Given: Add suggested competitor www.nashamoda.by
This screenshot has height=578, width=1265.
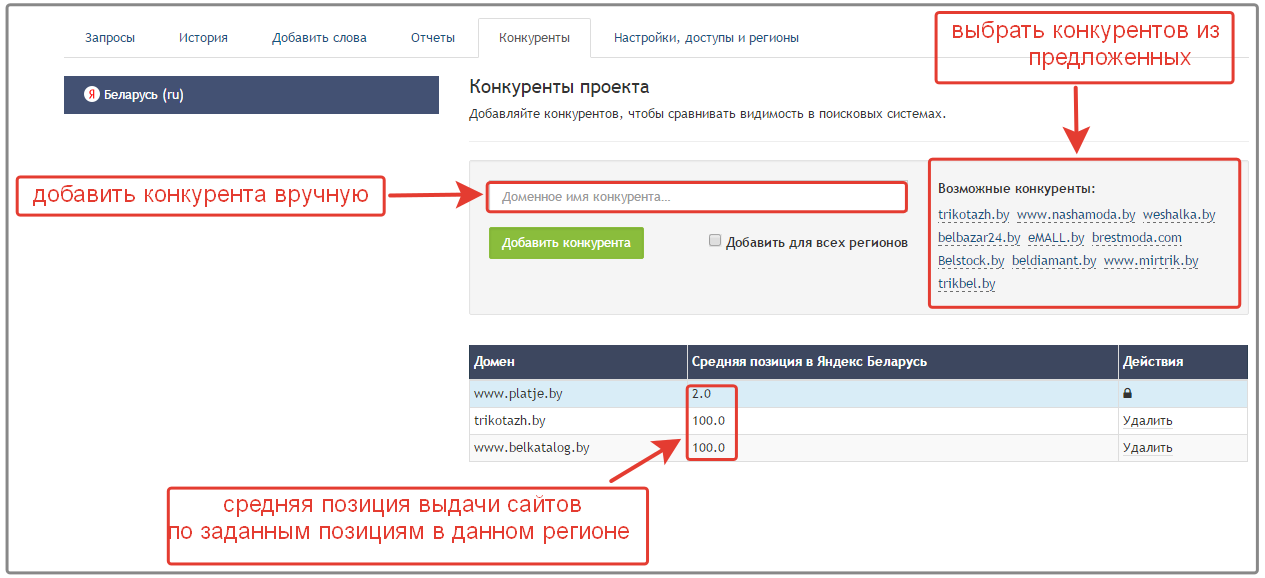Looking at the screenshot, I should (1076, 214).
